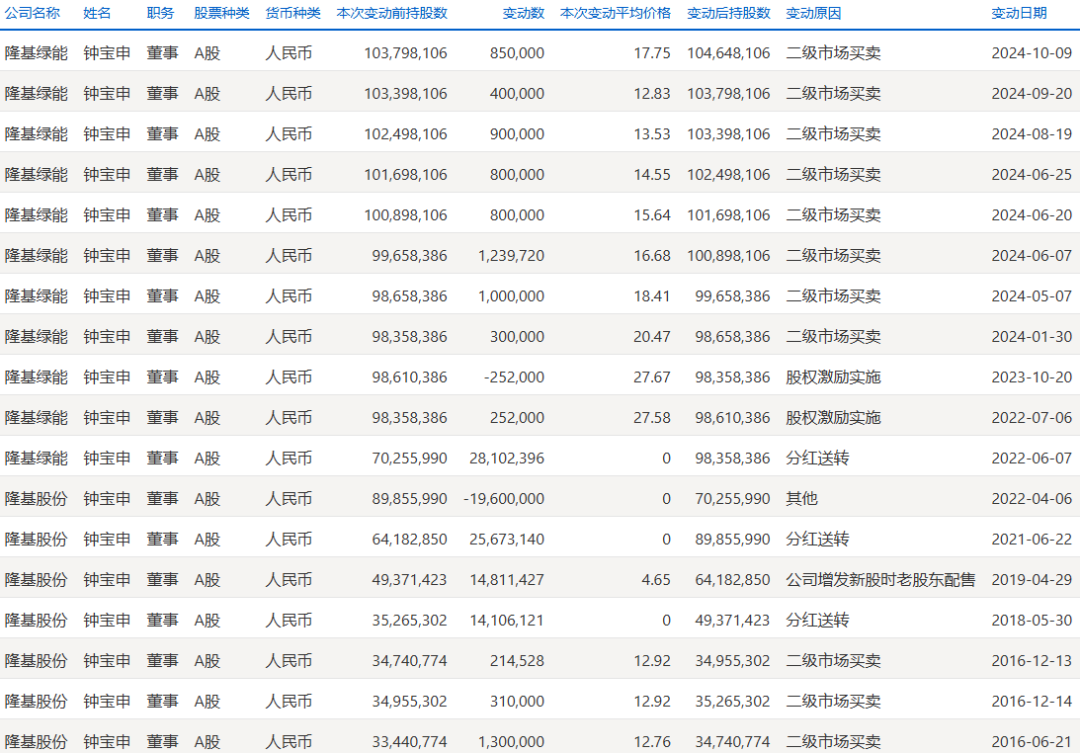This screenshot has height=753, width=1080.
Task: Click the 本次变动前持股数 column header
Action: click(392, 13)
